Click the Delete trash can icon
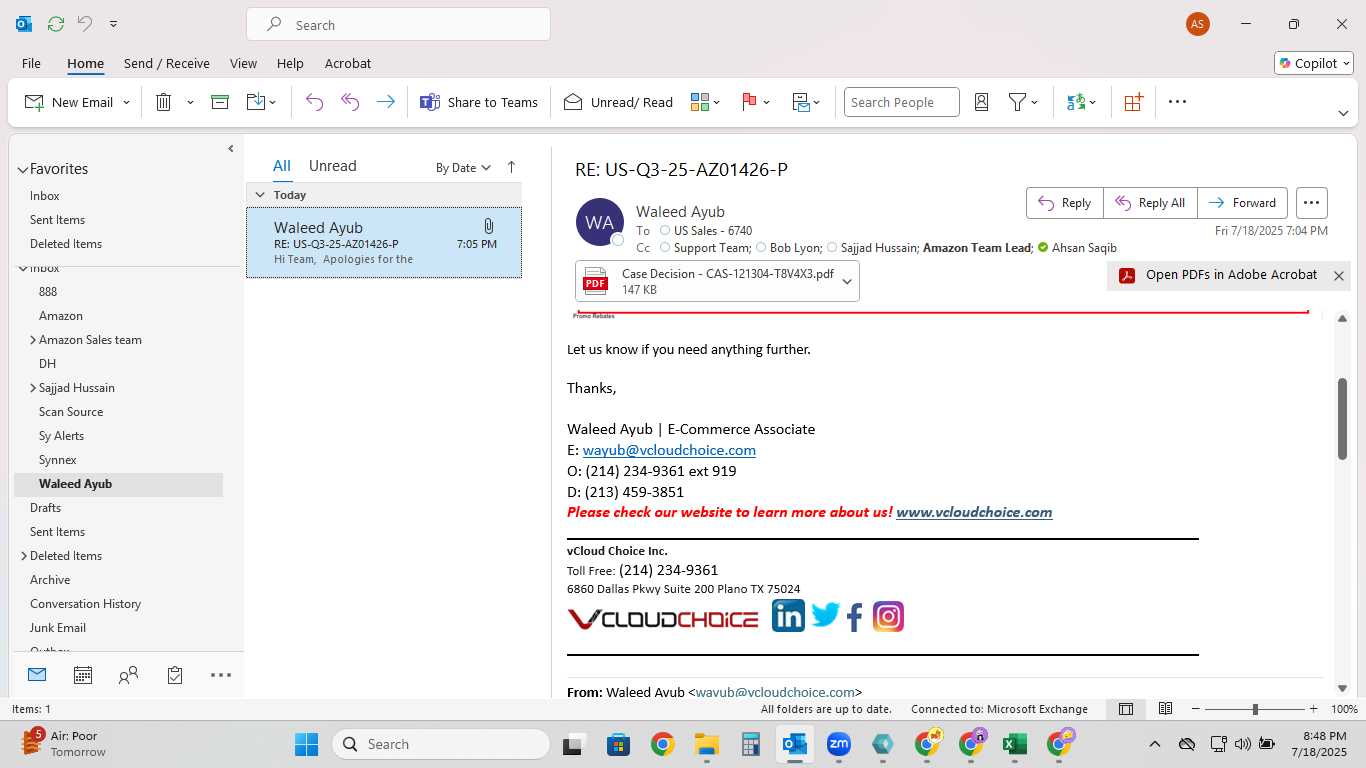Viewport: 1366px width, 768px height. tap(164, 102)
